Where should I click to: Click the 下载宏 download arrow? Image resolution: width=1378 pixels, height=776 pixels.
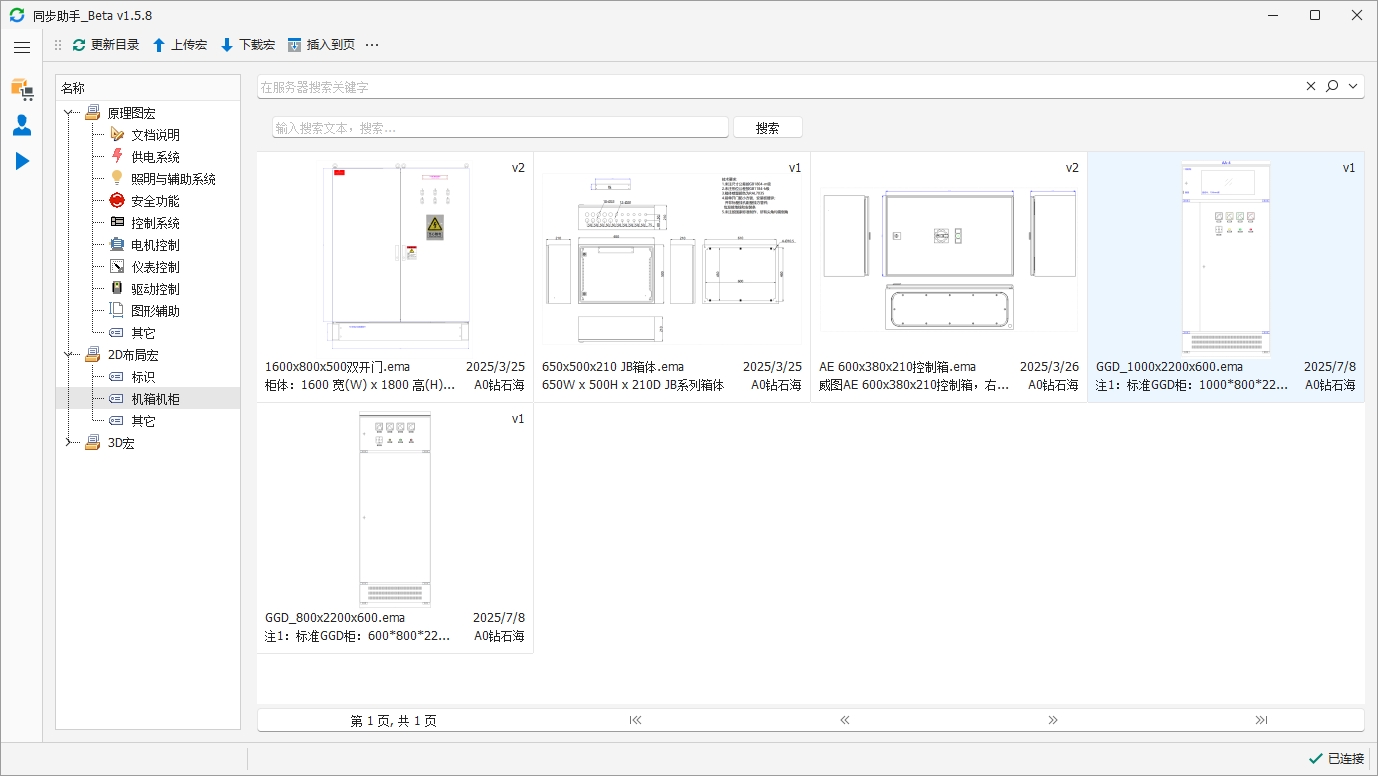click(x=227, y=45)
